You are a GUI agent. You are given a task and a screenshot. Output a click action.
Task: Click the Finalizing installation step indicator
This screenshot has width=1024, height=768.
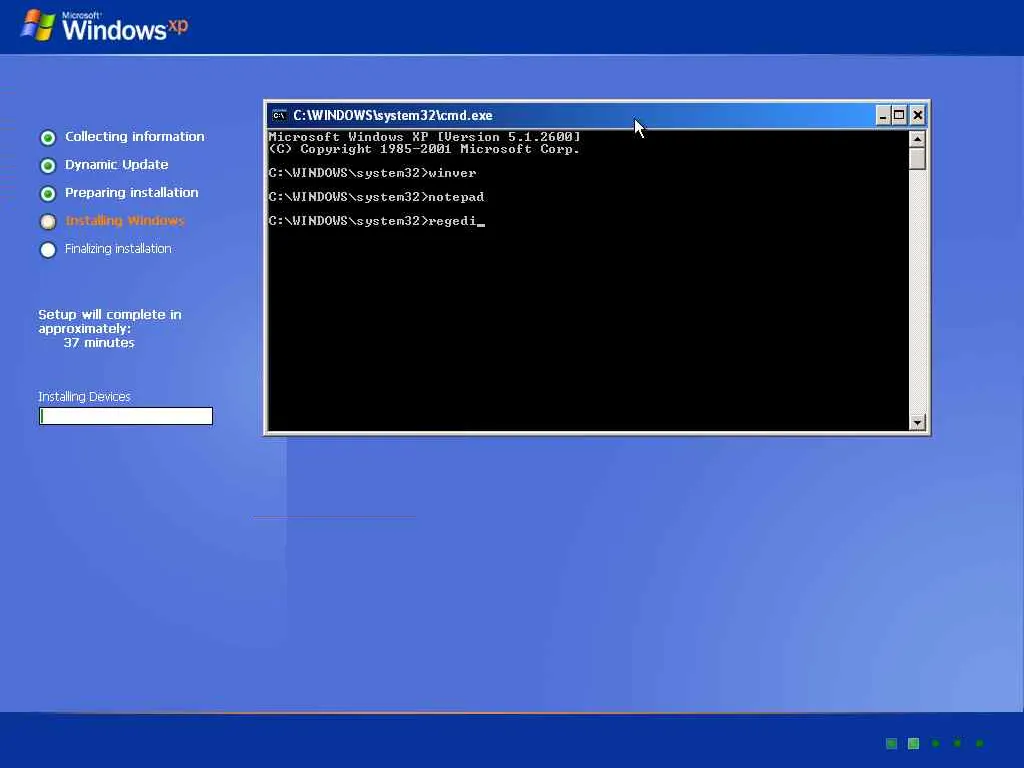(x=48, y=250)
